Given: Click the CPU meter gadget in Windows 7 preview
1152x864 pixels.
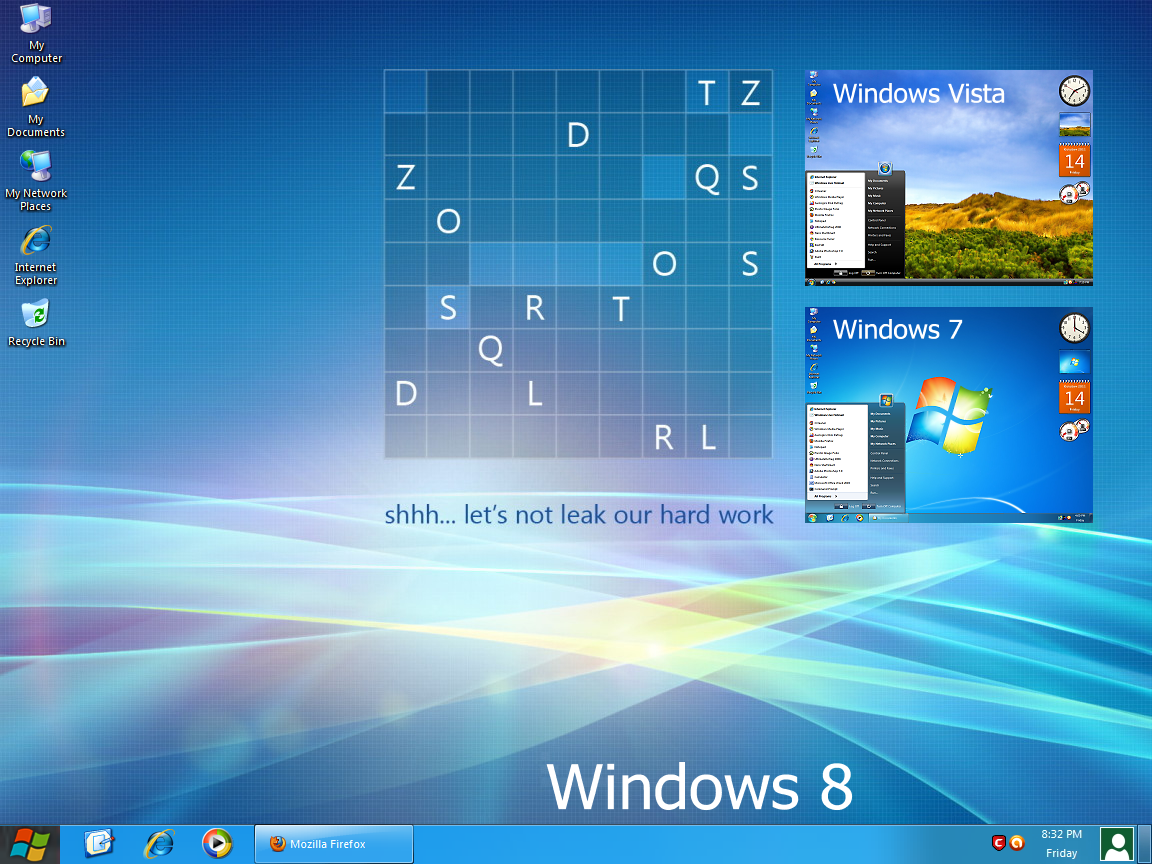Looking at the screenshot, I should pyautogui.click(x=1073, y=430).
